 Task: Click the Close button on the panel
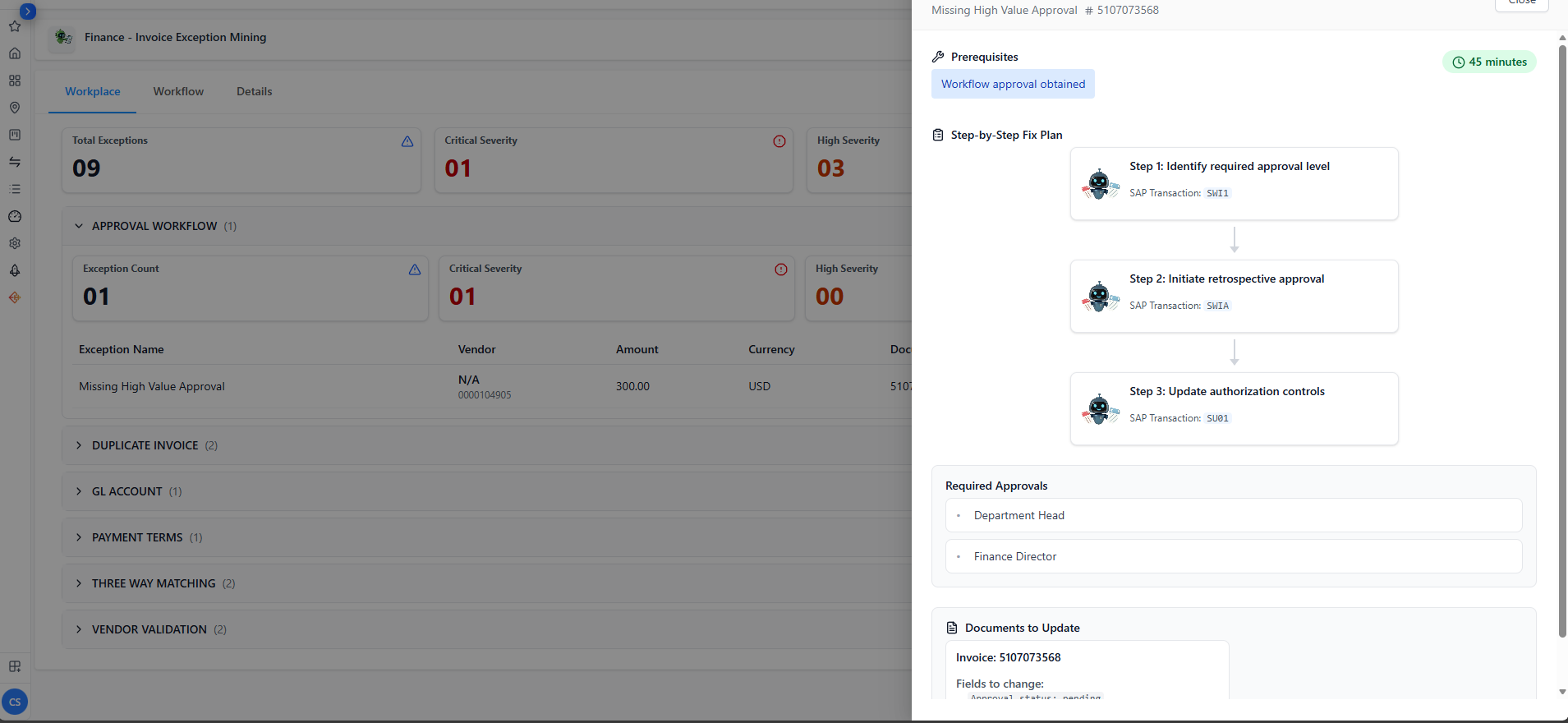coord(1521,3)
